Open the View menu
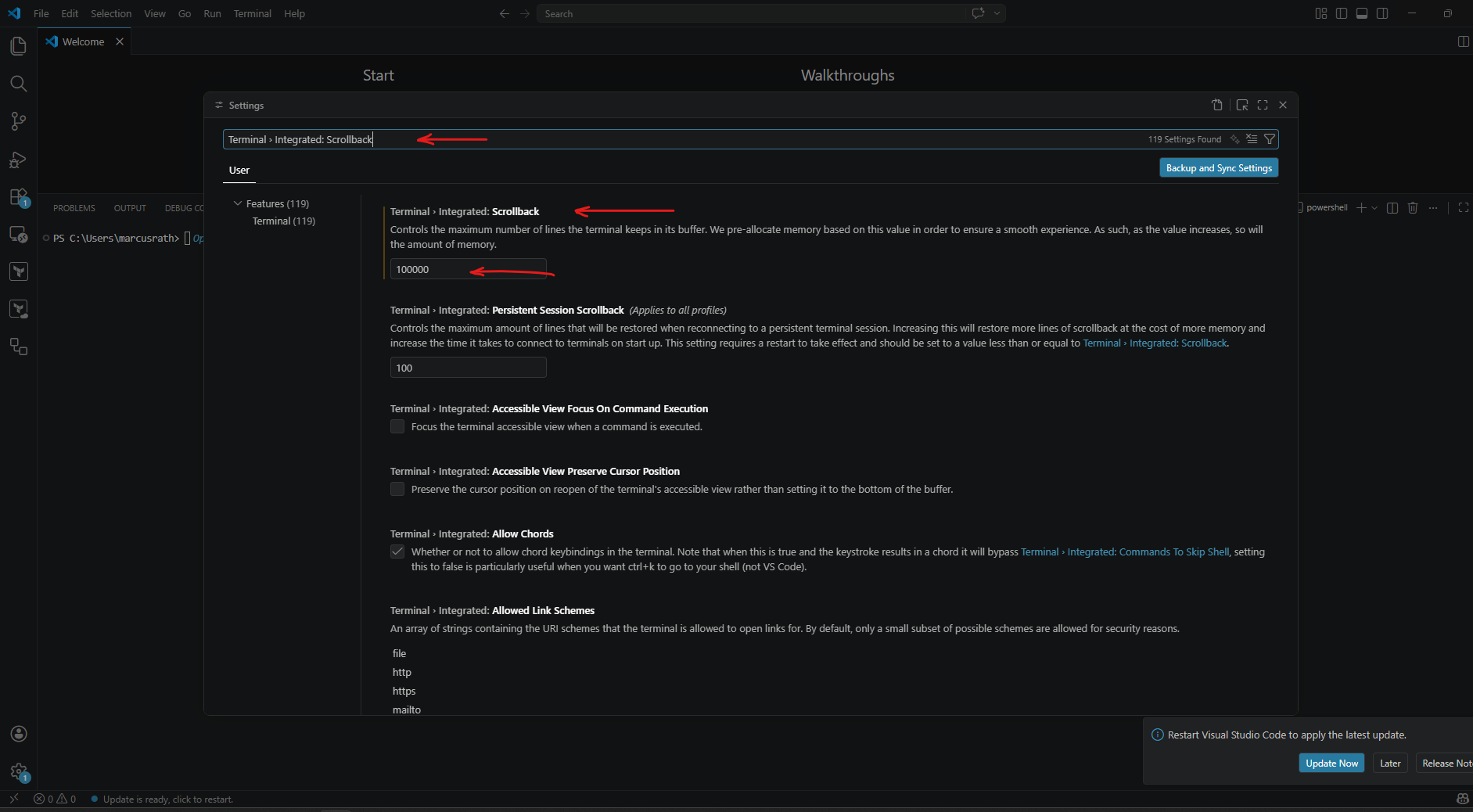The image size is (1473, 812). (x=155, y=13)
